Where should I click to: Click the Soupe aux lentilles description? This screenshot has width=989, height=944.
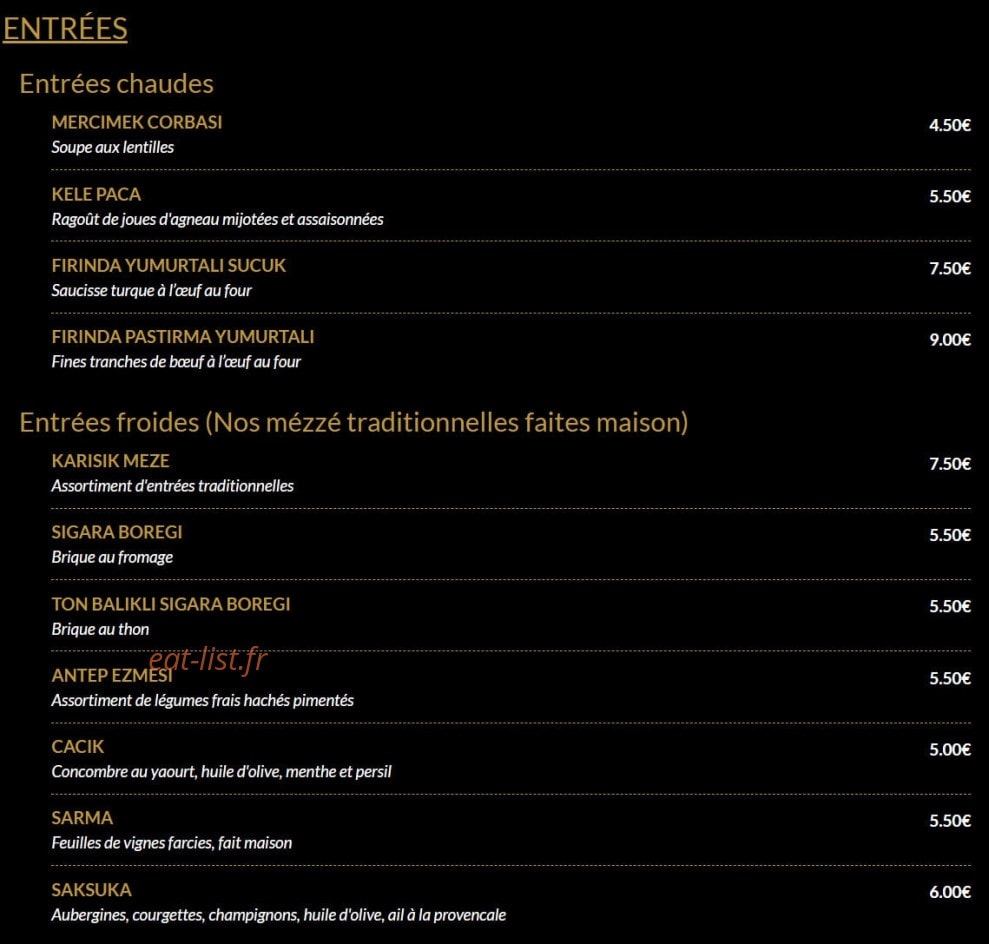[x=113, y=148]
